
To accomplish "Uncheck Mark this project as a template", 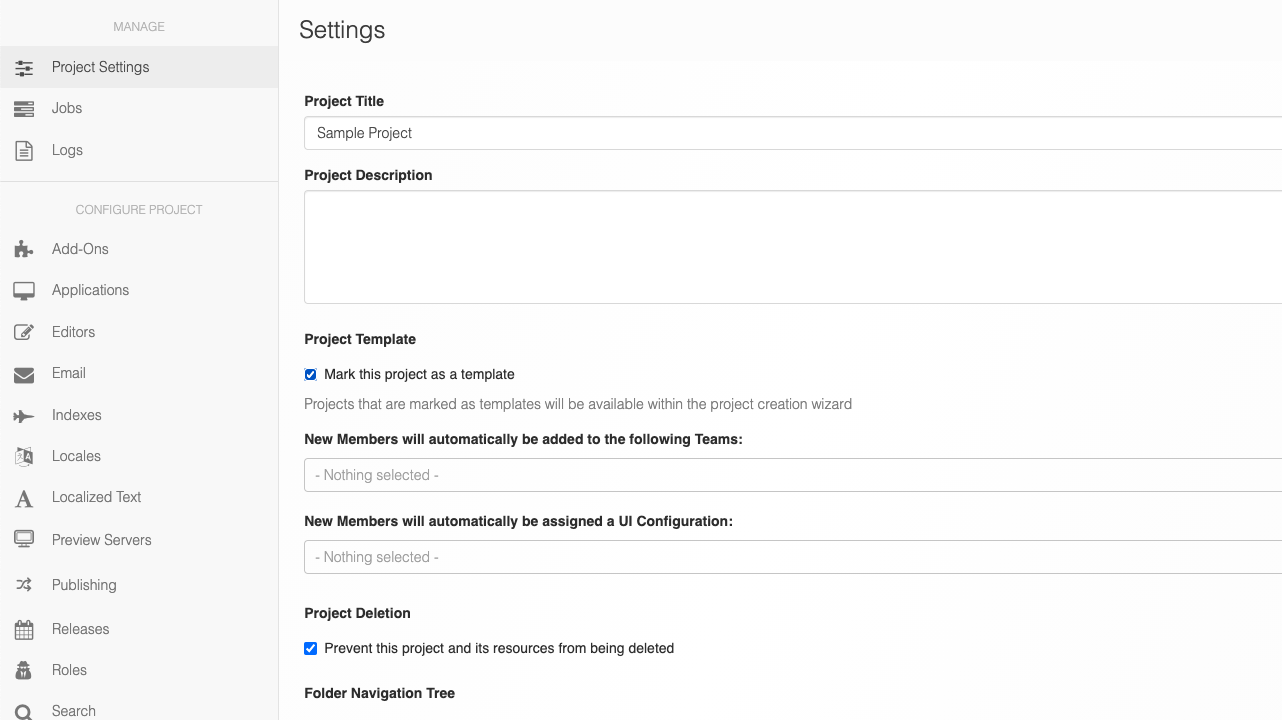I will click(x=310, y=375).
